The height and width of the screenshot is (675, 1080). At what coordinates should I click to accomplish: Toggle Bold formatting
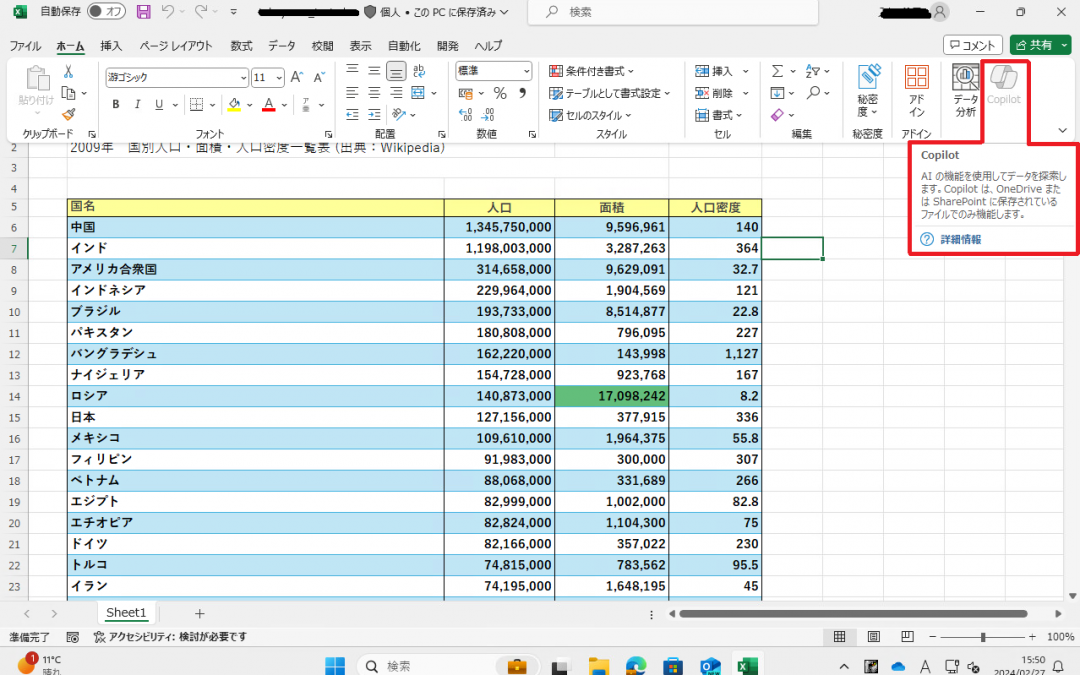tap(116, 105)
